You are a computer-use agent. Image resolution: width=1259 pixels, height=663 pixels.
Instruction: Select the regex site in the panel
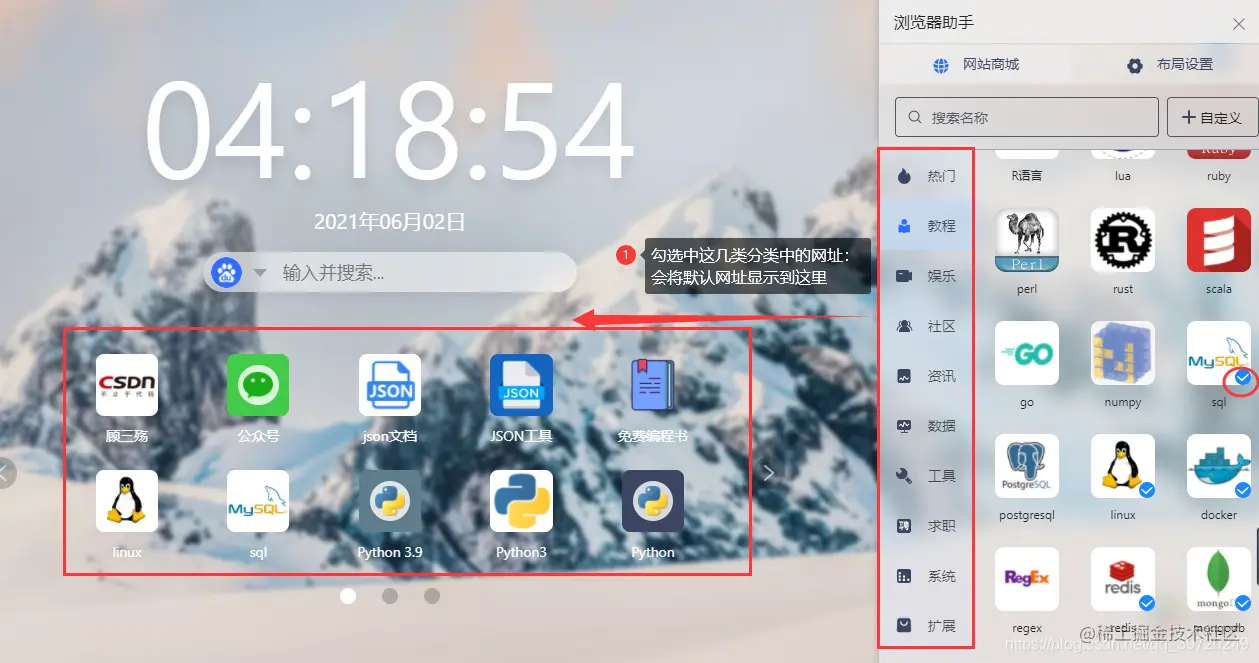(x=1027, y=579)
